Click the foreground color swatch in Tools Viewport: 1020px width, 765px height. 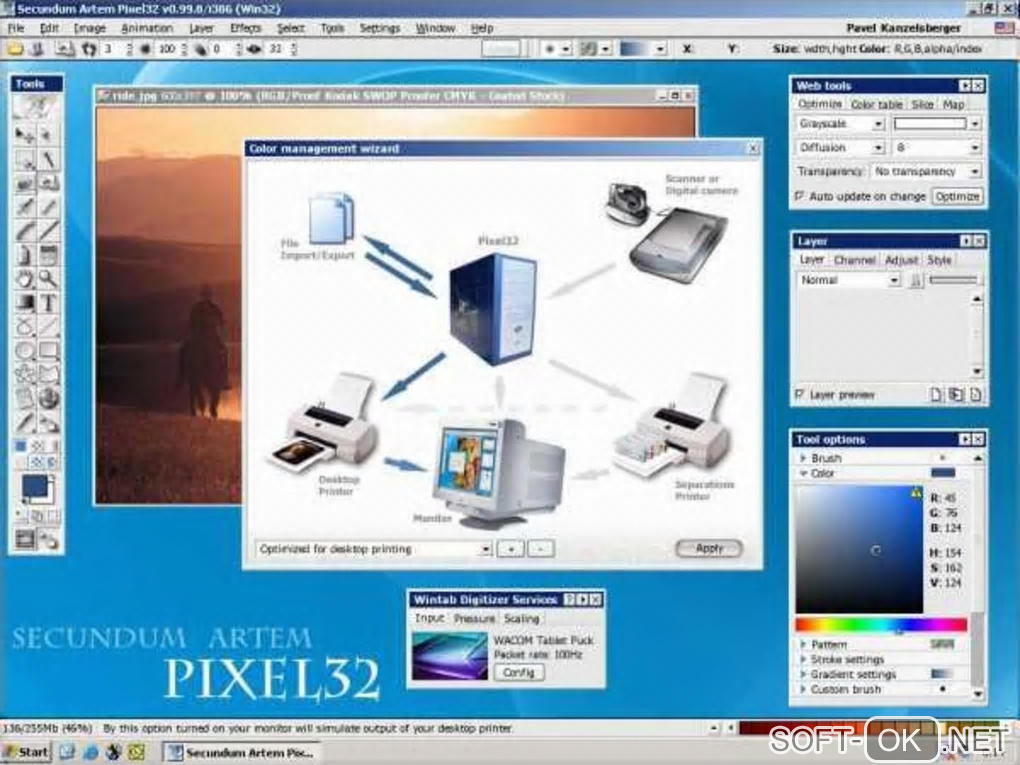[34, 487]
